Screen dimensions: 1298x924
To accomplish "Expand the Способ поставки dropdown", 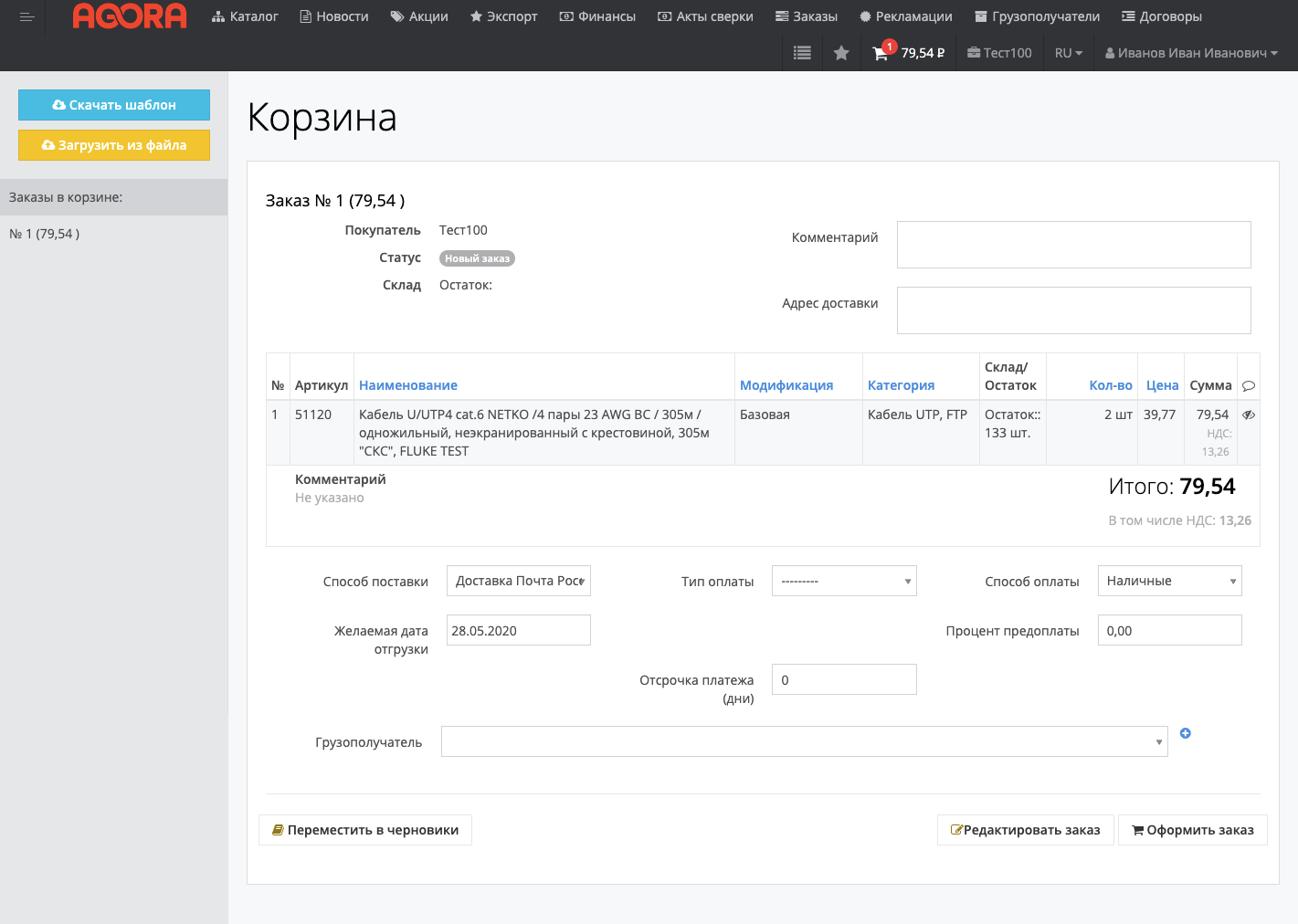I will 518,581.
